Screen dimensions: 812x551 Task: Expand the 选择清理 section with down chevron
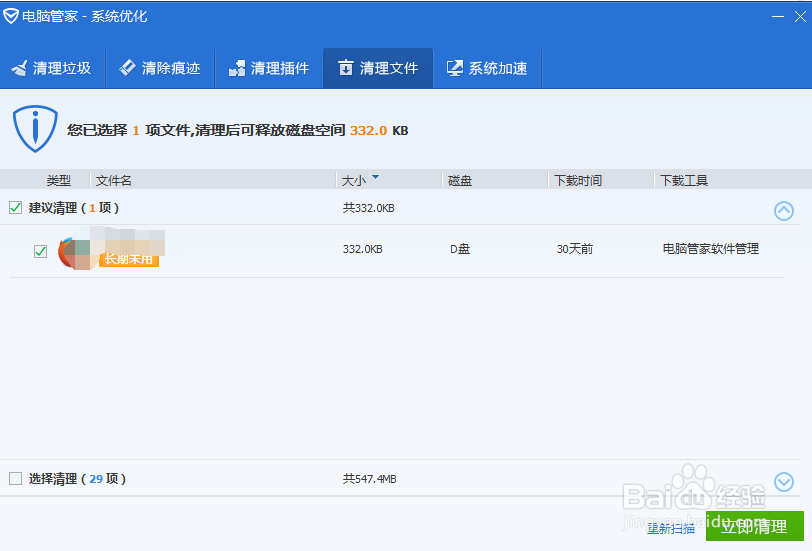(x=784, y=482)
